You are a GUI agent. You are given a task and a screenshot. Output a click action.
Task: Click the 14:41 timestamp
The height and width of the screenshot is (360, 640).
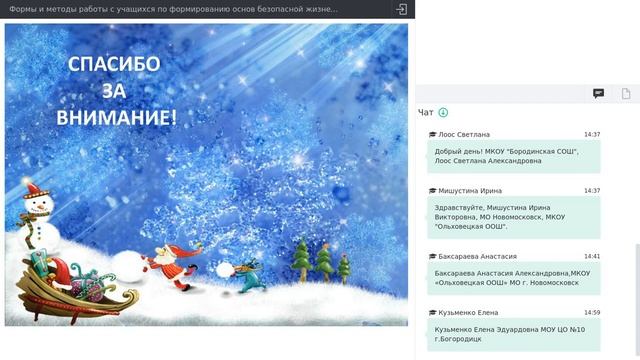tap(592, 256)
